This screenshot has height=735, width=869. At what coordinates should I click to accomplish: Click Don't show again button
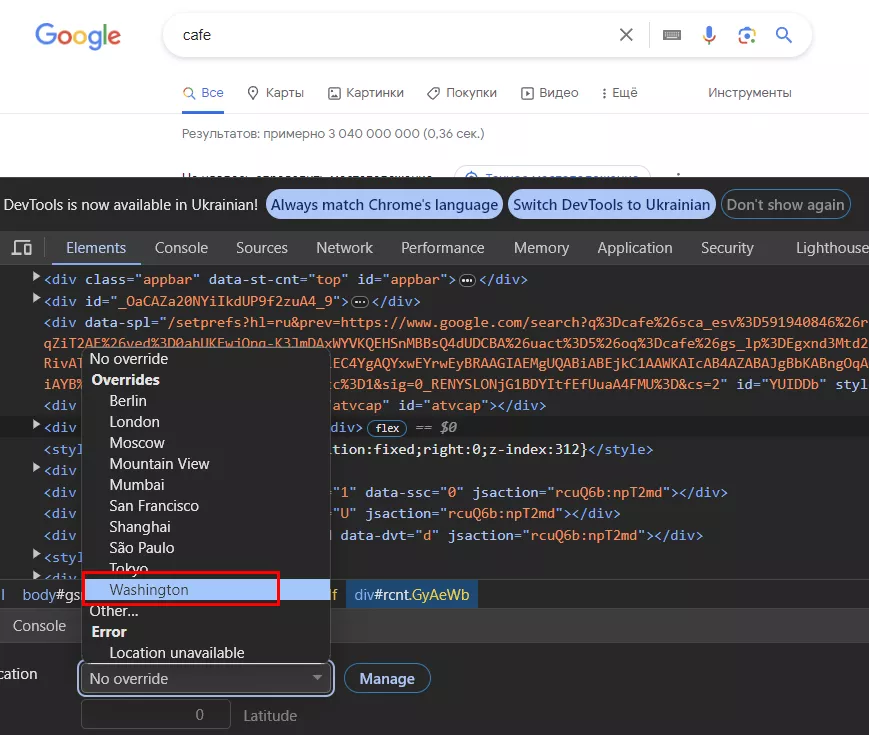pyautogui.click(x=785, y=205)
